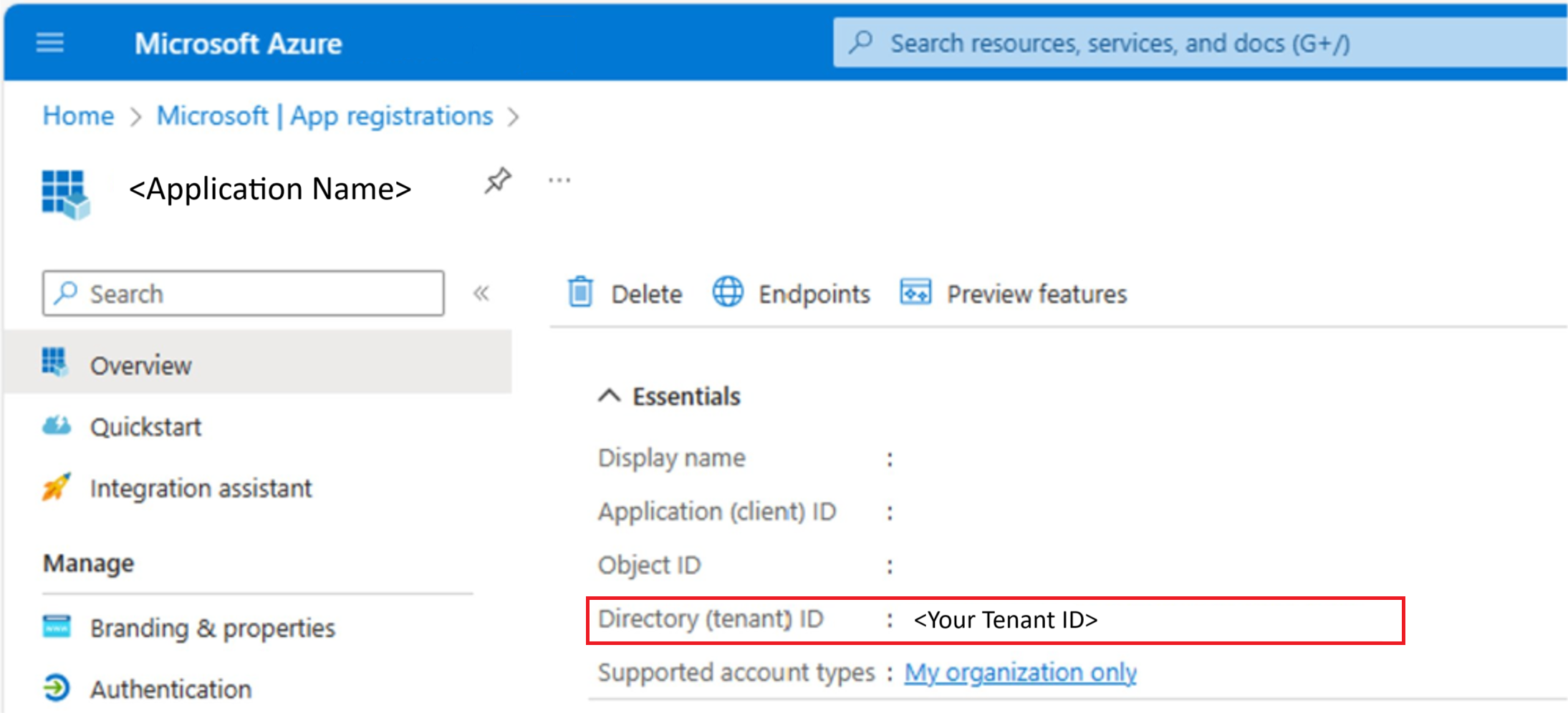The image size is (1568, 713).
Task: Collapse the left navigation sidebar
Action: point(481,293)
